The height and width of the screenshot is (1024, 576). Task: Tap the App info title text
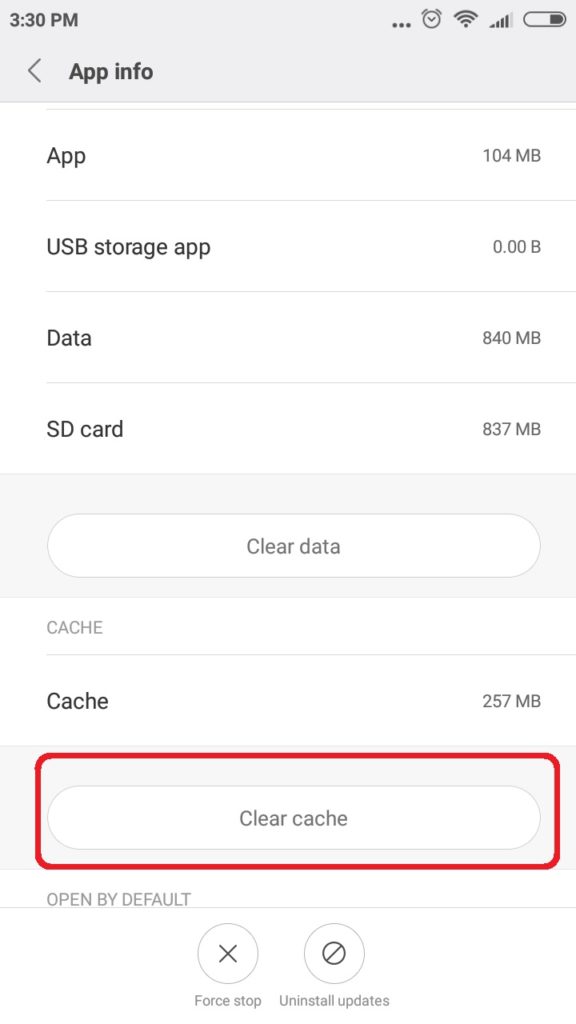point(111,71)
